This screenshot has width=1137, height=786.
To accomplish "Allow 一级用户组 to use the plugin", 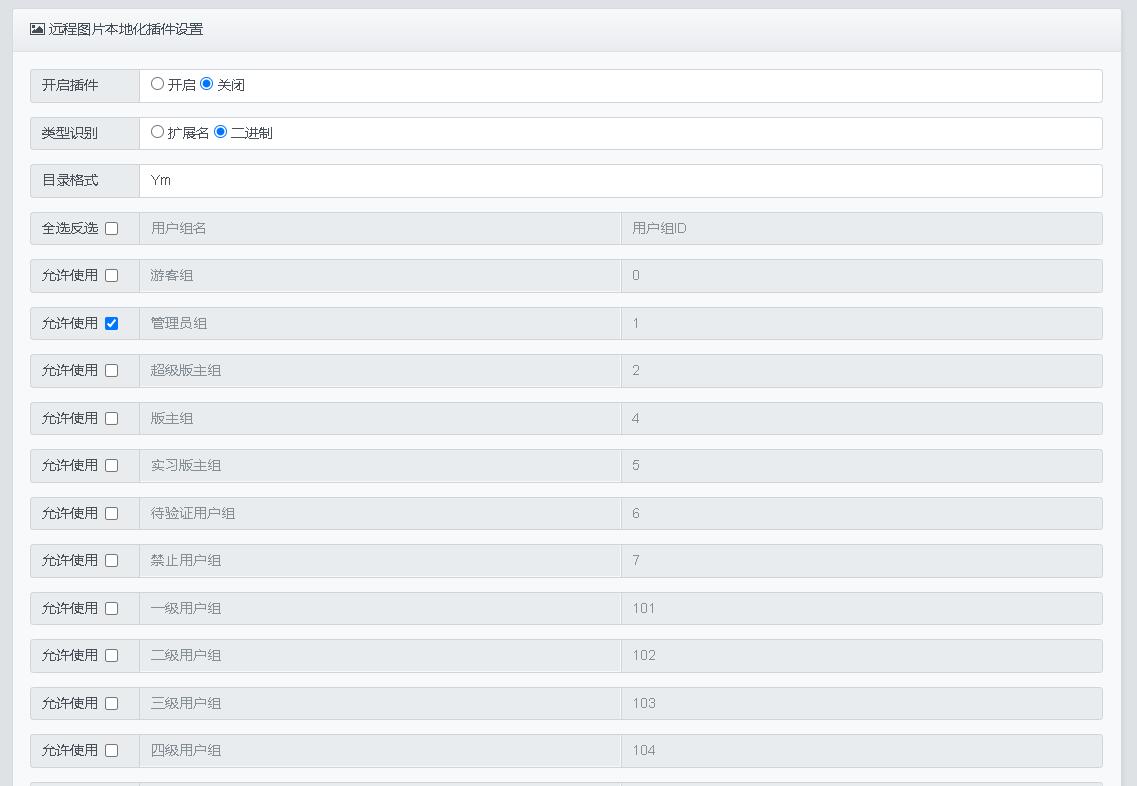I will click(112, 608).
